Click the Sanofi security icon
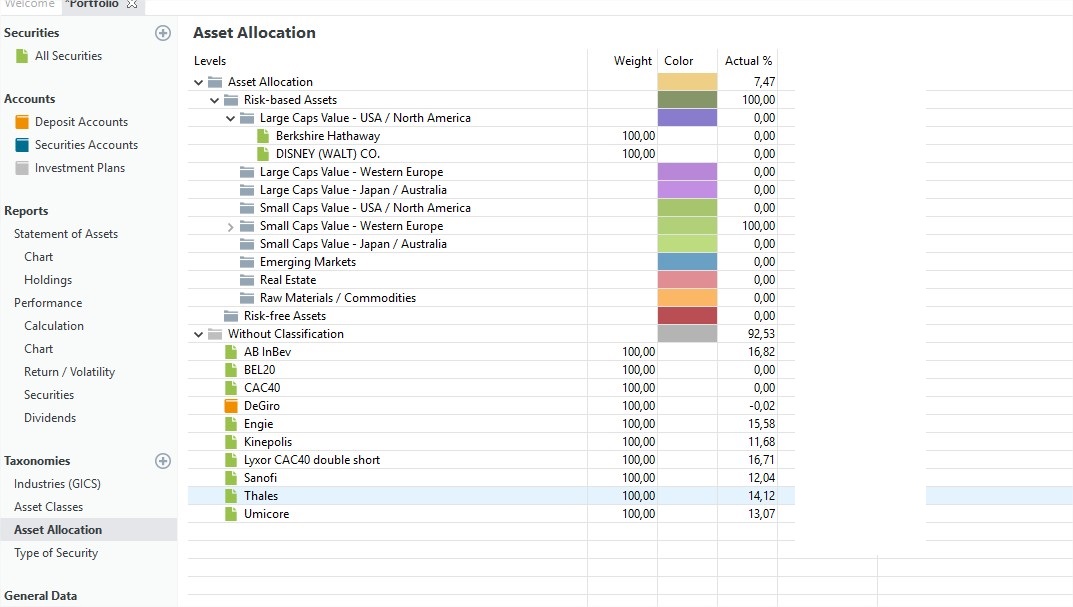The image size is (1073, 607). click(231, 478)
